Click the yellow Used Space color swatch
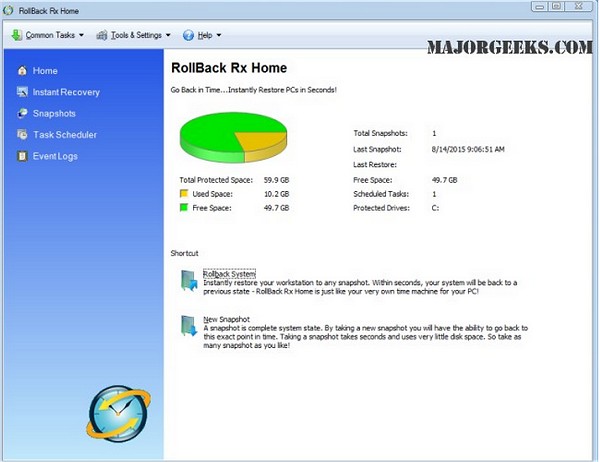Screen dimensions: 600x462 coord(184,194)
